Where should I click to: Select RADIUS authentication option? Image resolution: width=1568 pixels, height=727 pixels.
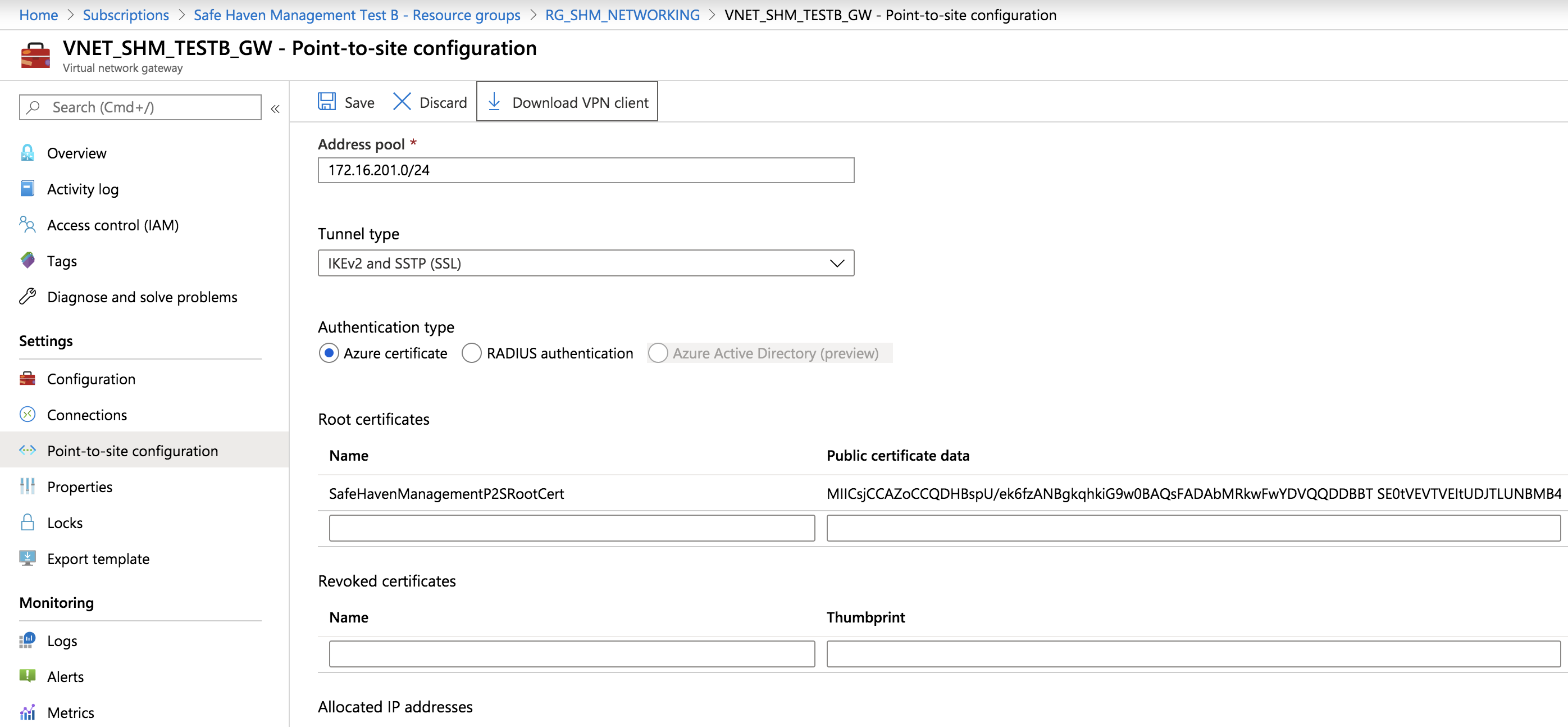[x=472, y=353]
